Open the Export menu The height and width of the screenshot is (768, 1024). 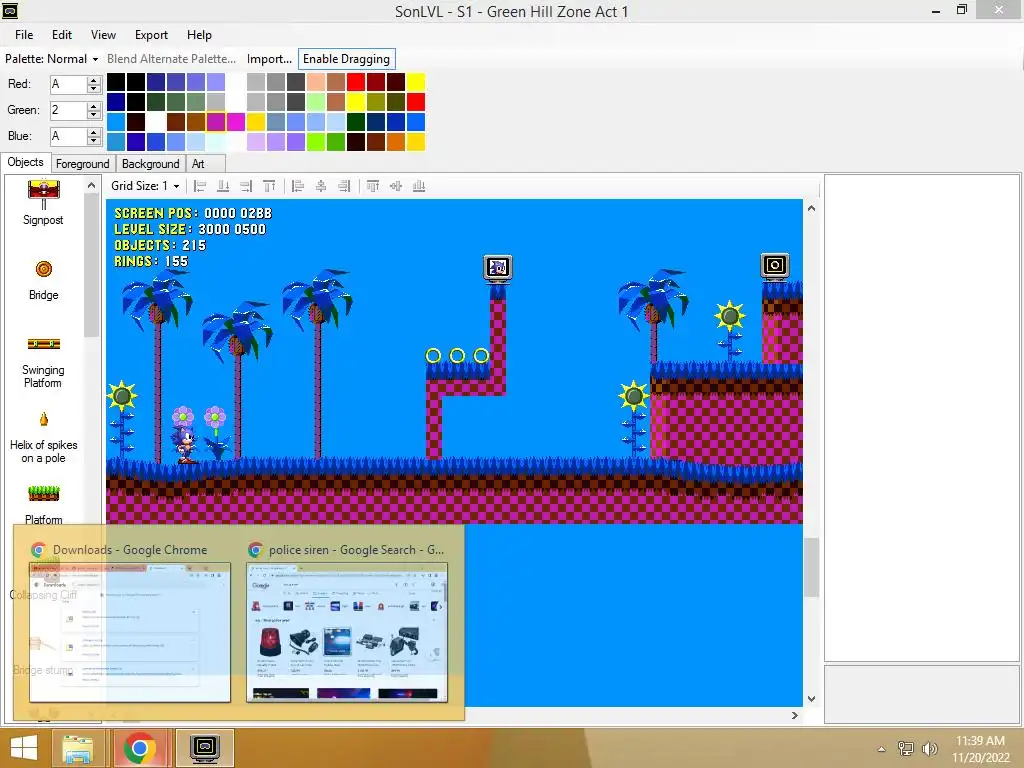pos(152,35)
